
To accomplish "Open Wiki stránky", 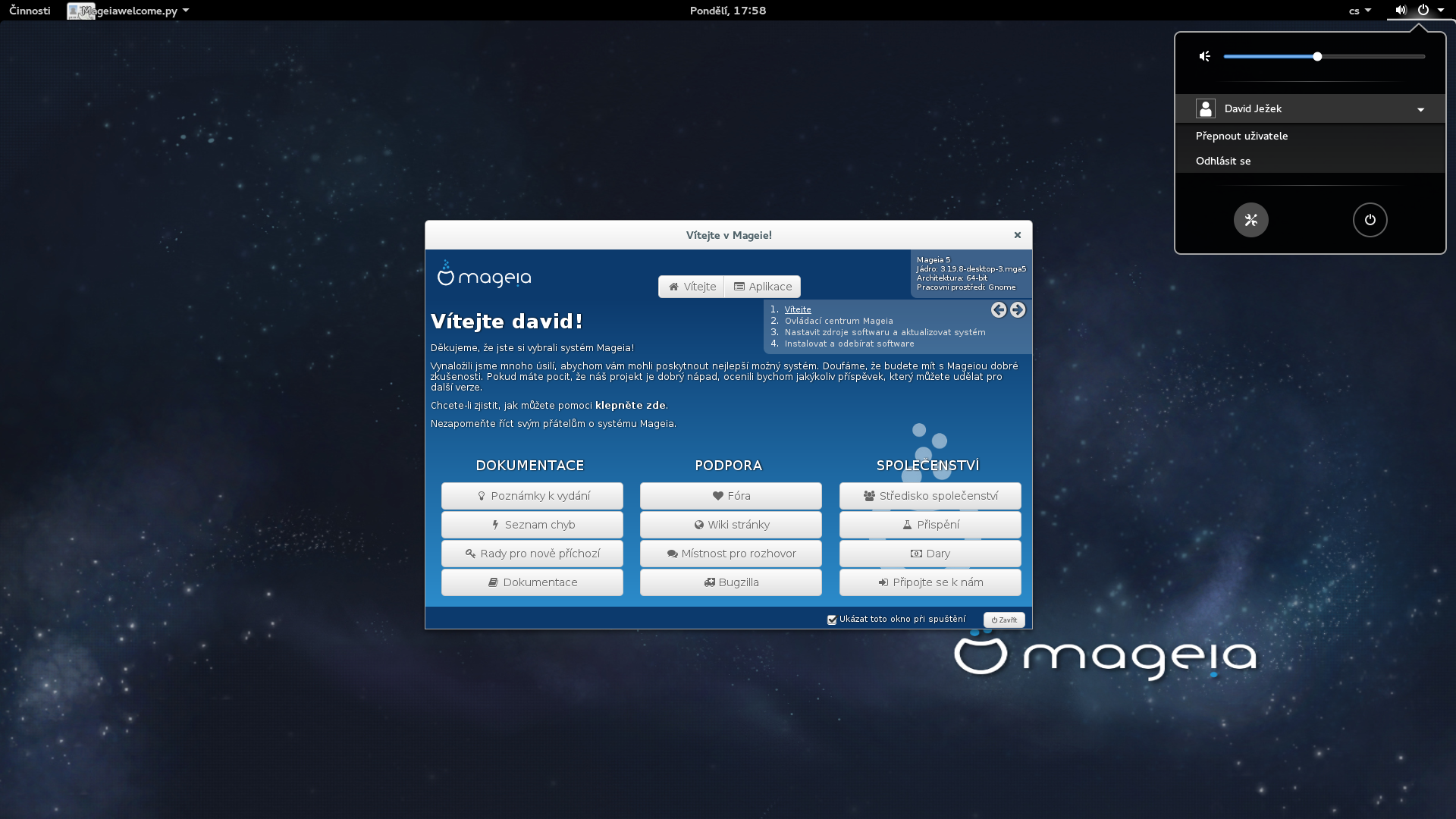I will click(x=731, y=525).
